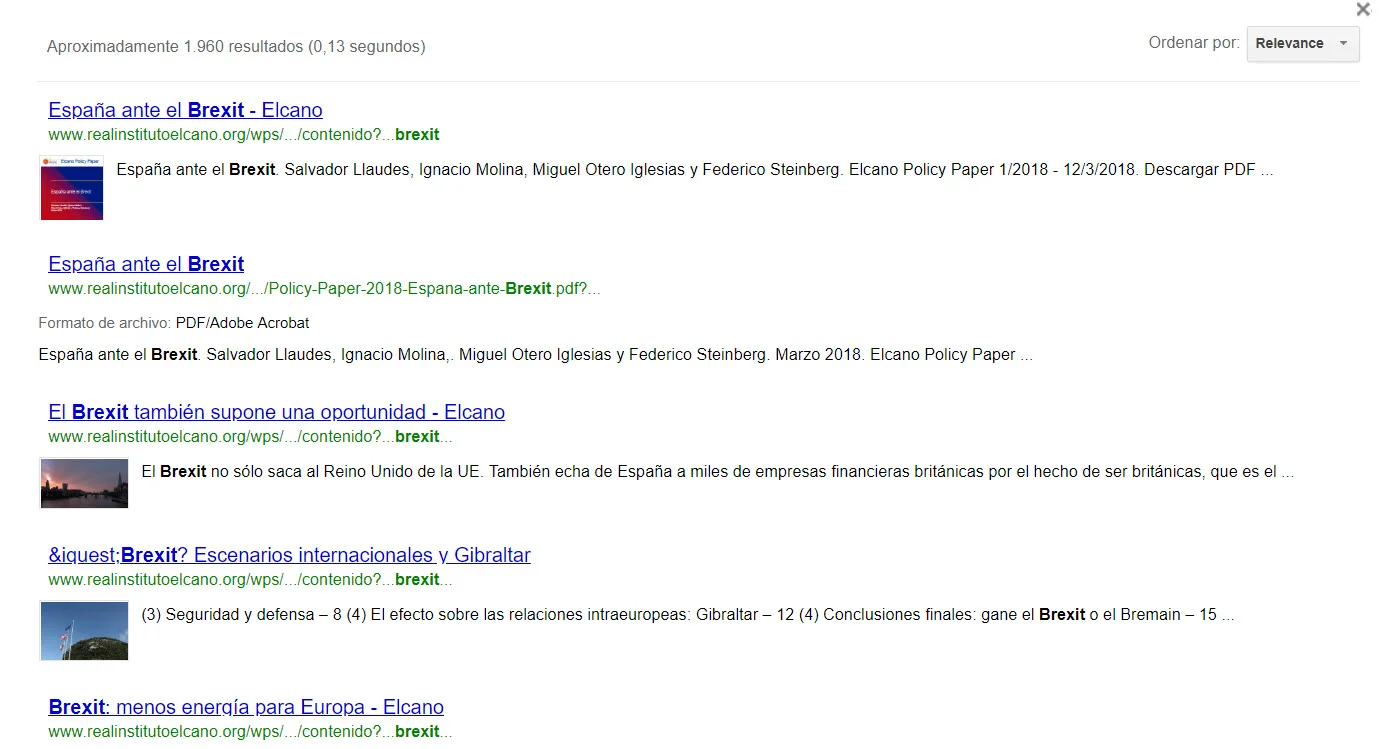Open the Relevance sort dropdown
This screenshot has width=1382, height=749.
[1302, 43]
